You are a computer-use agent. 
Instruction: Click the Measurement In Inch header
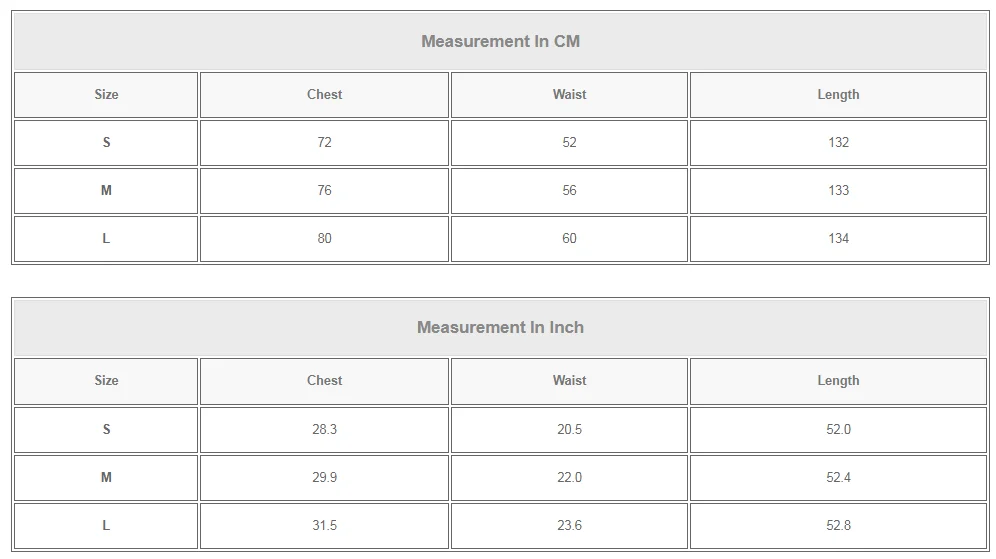pos(500,327)
